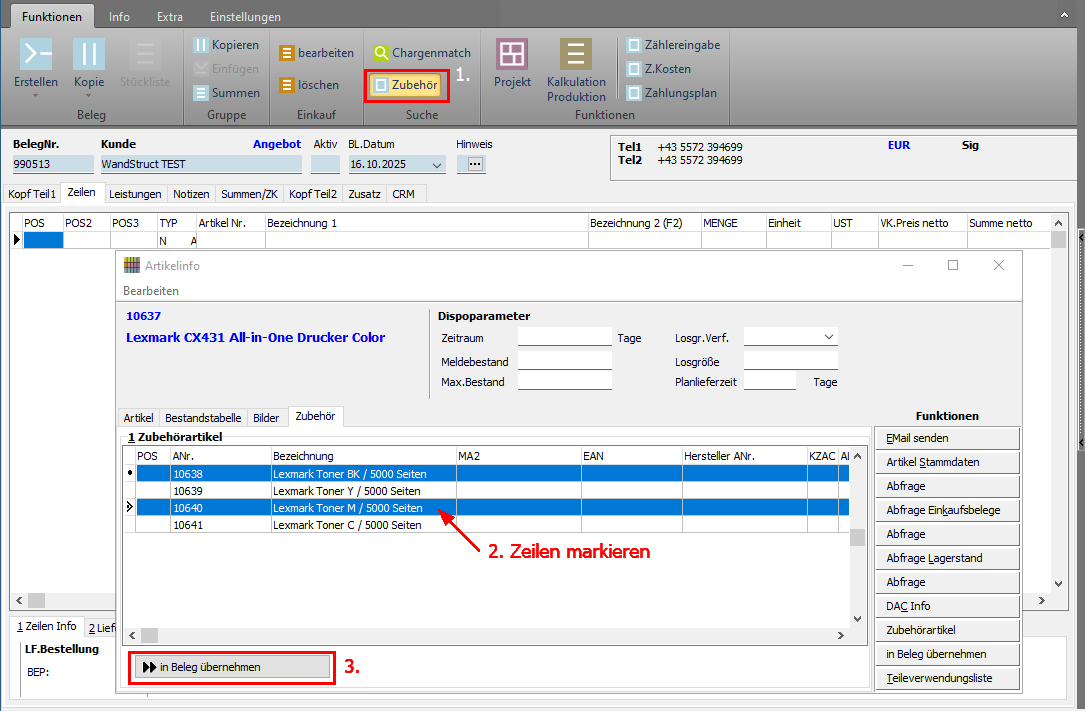Toggle the Zahlungsplan option

tap(634, 93)
